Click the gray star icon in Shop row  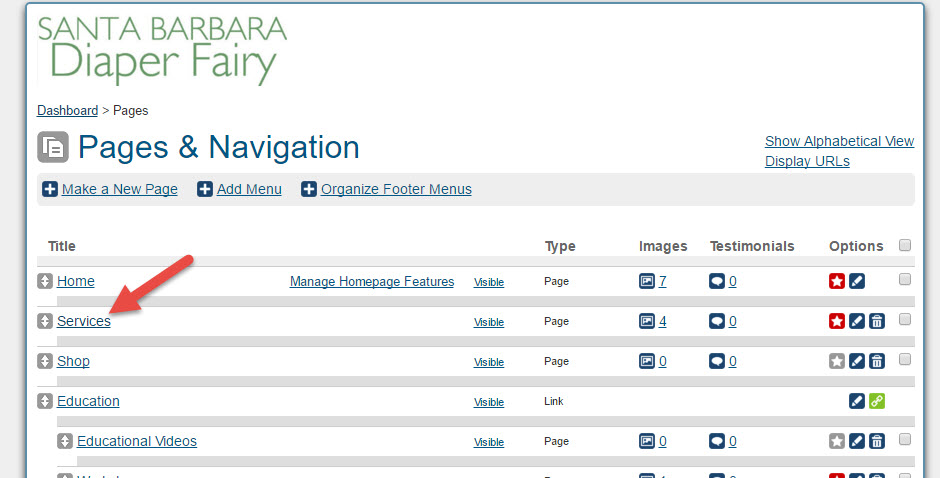(837, 361)
